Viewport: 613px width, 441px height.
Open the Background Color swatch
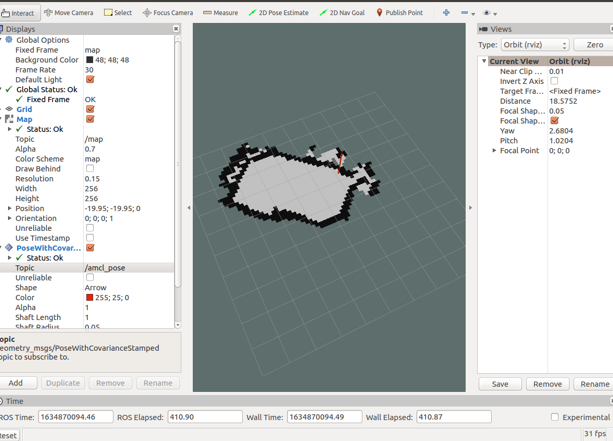89,60
